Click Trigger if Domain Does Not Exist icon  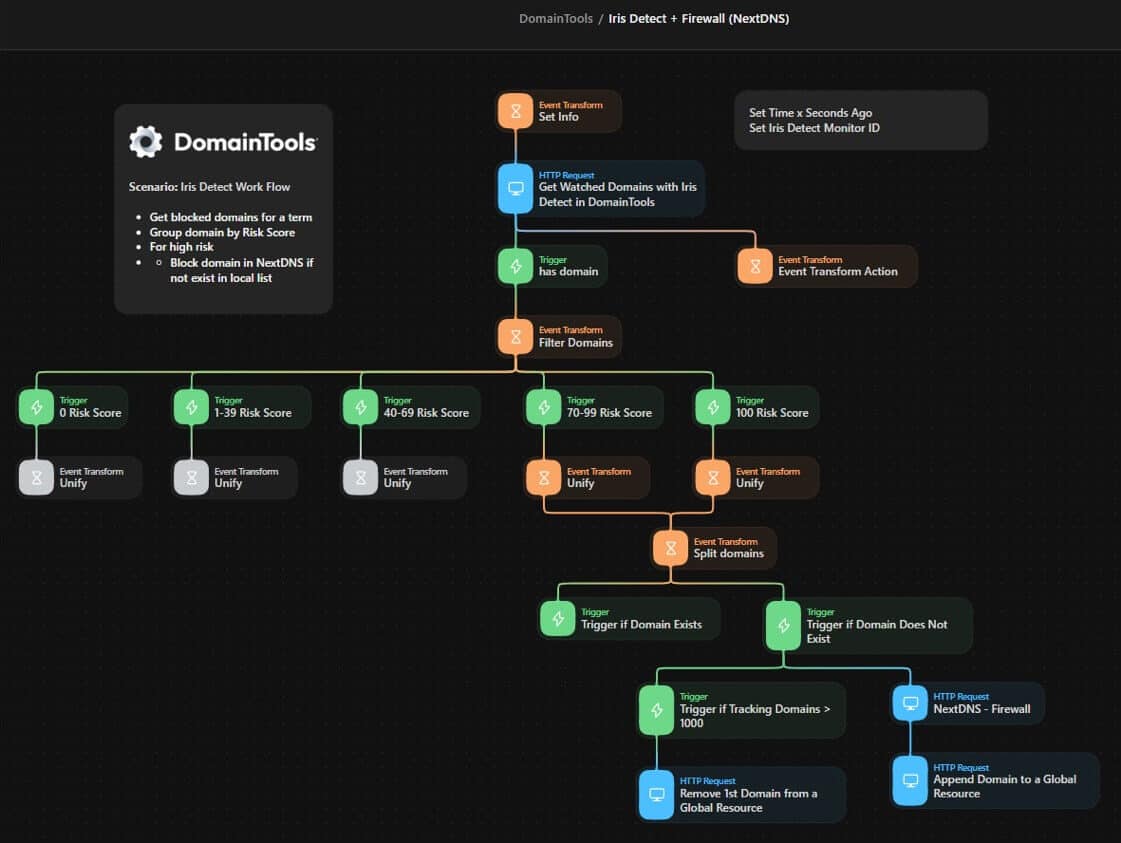click(x=784, y=625)
